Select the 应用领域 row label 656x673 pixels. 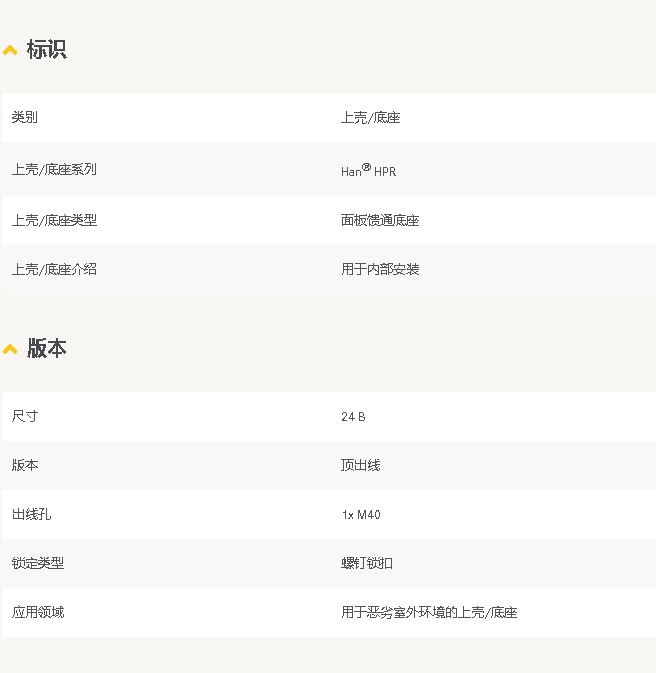pos(38,612)
